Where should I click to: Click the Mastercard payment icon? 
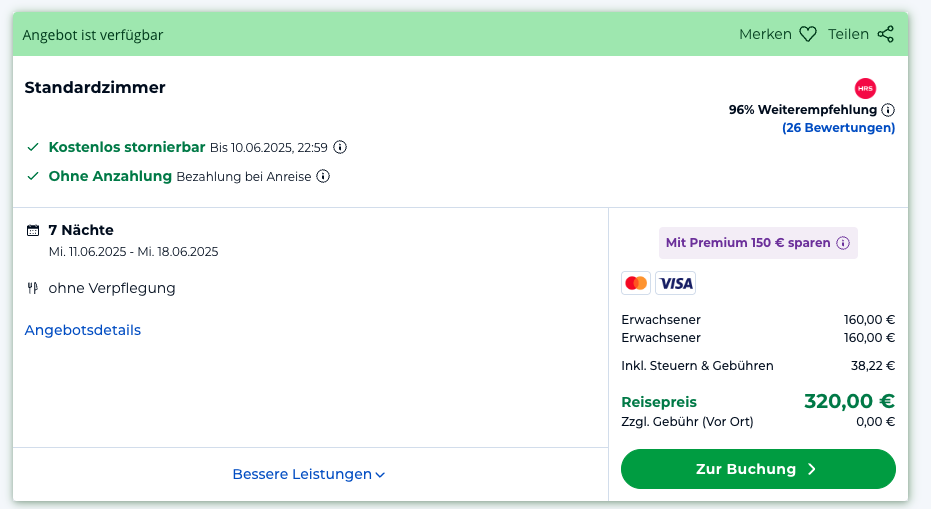(x=636, y=283)
